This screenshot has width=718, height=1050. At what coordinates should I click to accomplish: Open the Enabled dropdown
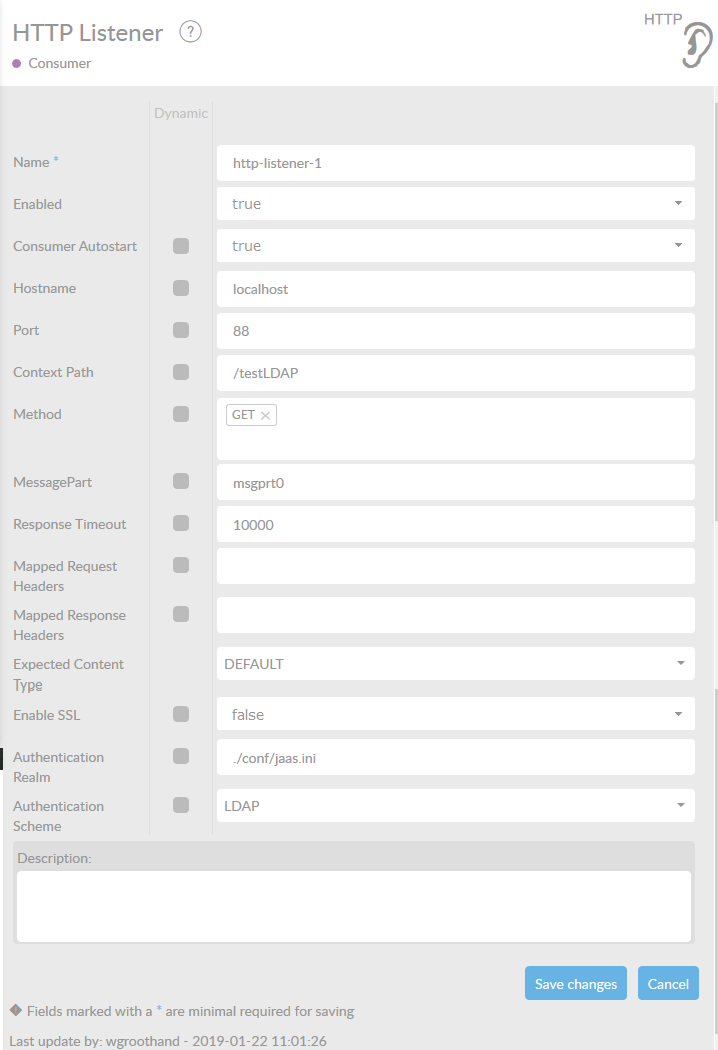[x=455, y=204]
